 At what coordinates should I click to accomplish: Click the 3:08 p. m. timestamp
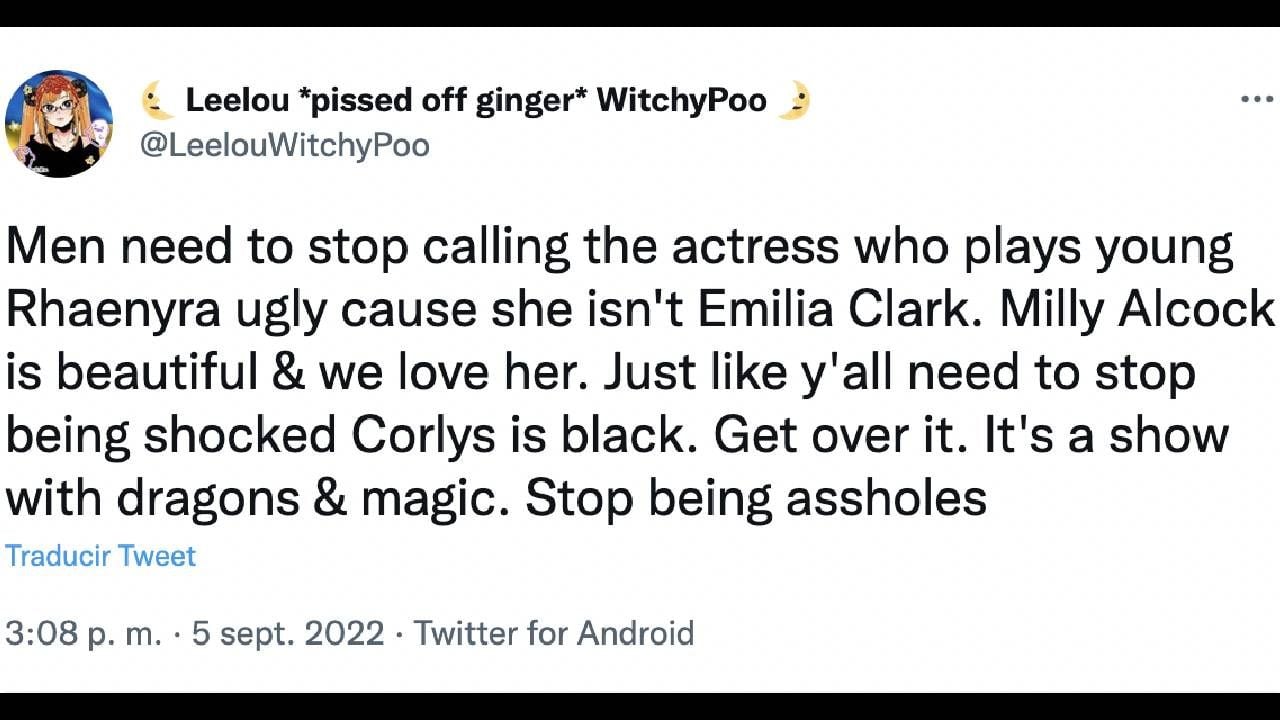(83, 633)
